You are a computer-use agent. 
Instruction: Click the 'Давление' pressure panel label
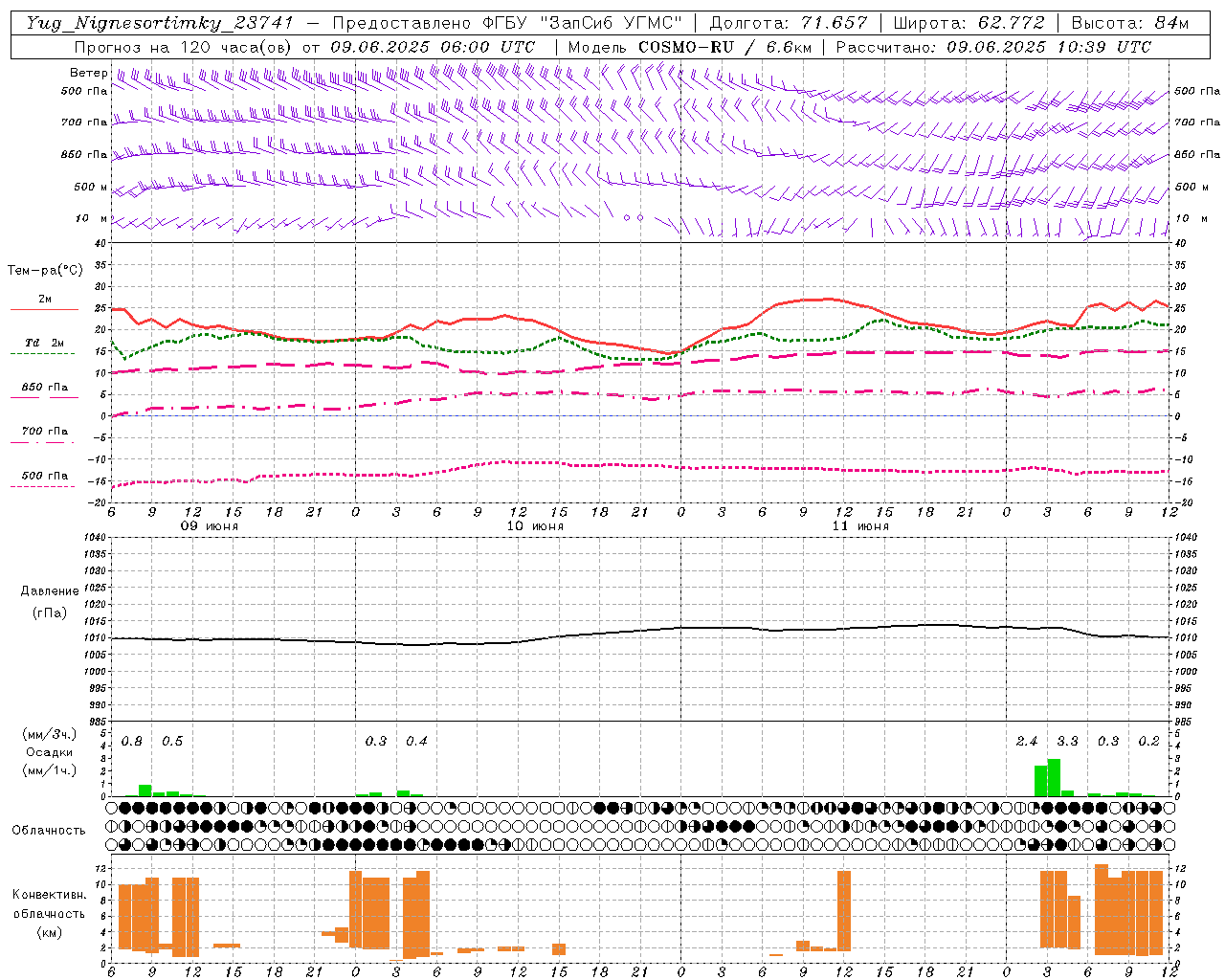(50, 591)
